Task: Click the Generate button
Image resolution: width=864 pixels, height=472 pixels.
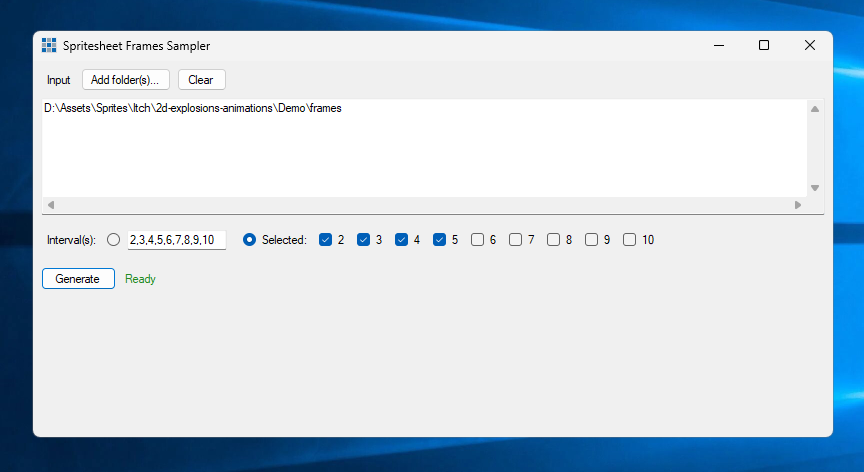Action: pyautogui.click(x=78, y=279)
